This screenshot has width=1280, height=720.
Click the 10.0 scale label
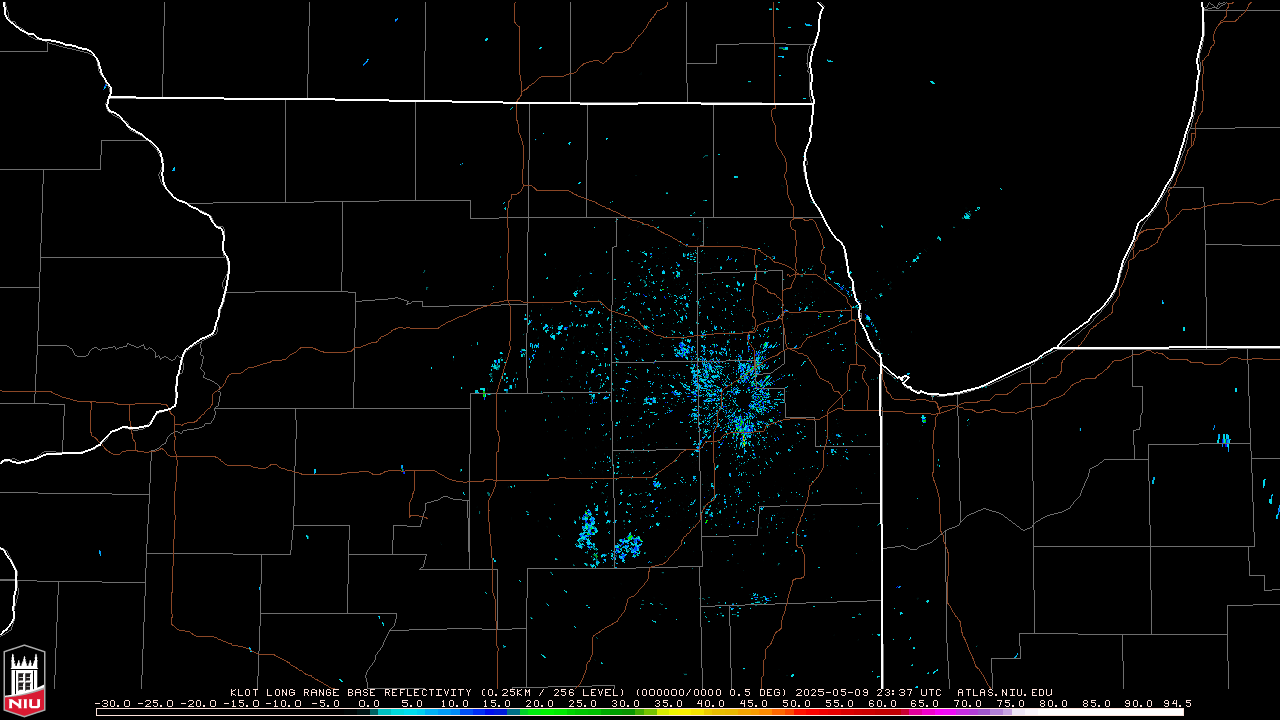[454, 703]
